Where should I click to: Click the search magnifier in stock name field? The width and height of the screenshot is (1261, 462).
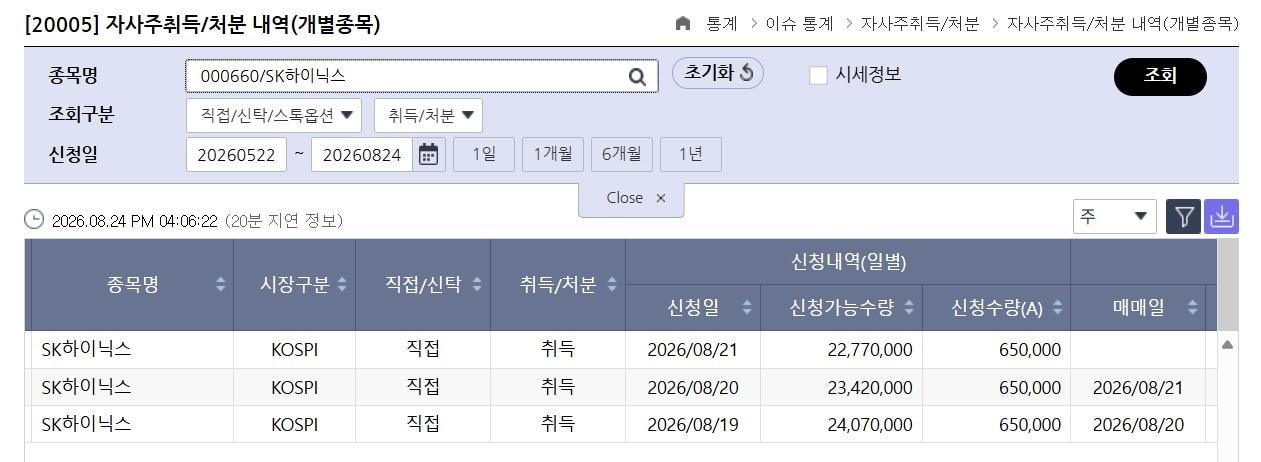click(x=637, y=76)
